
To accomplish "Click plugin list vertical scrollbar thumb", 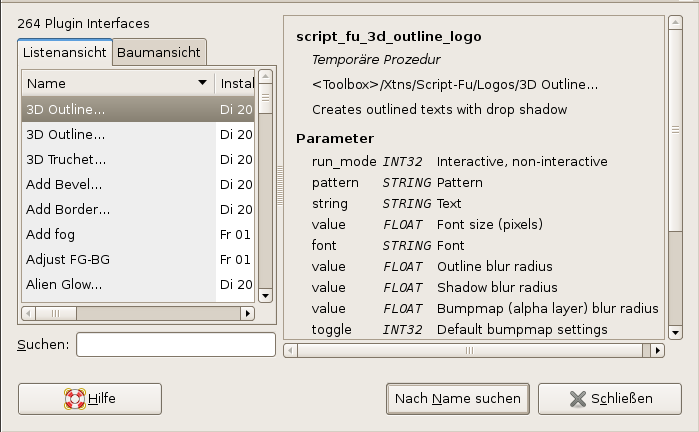I will (265, 98).
